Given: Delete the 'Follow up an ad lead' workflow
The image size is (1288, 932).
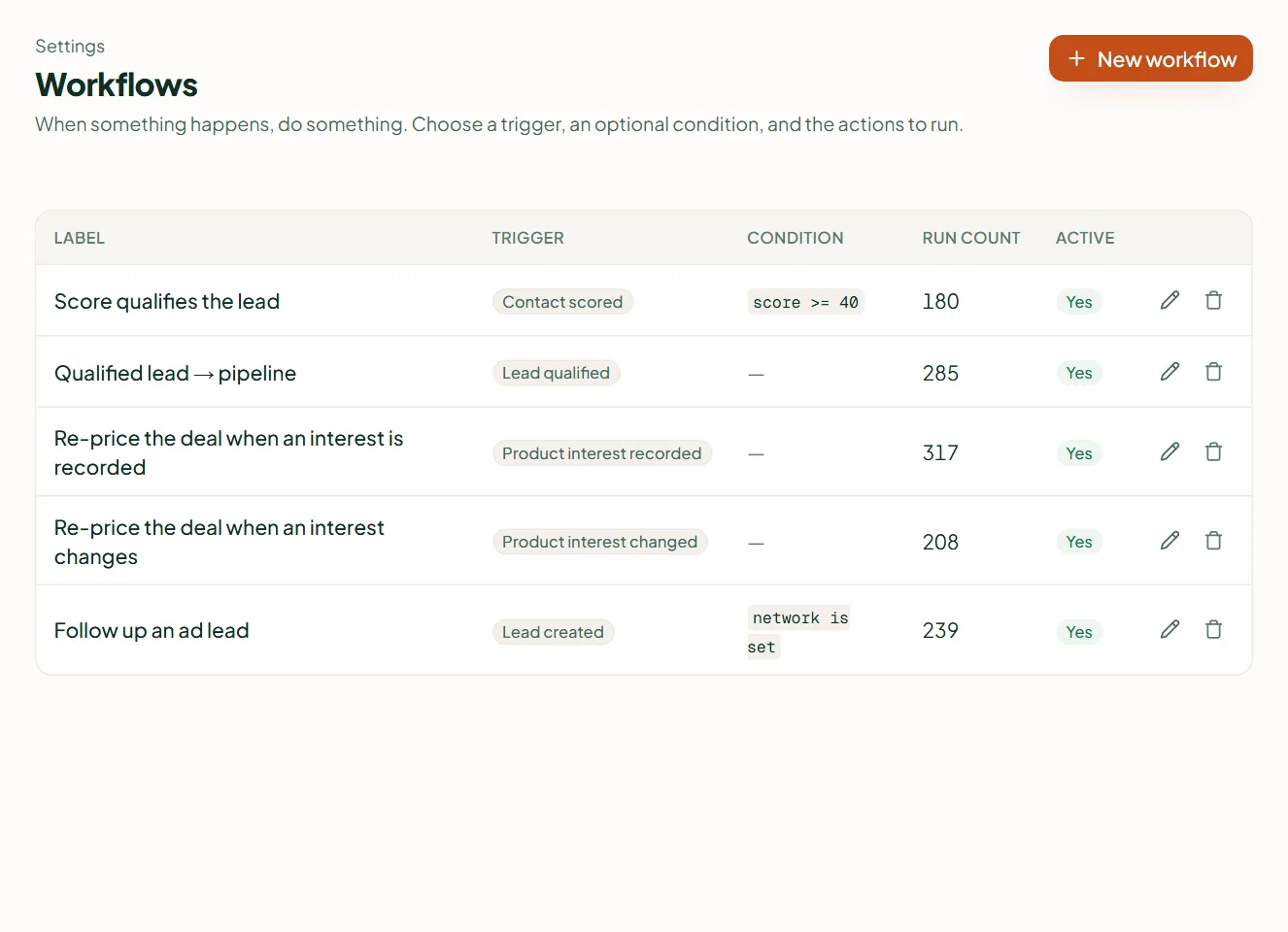Looking at the screenshot, I should (x=1213, y=630).
